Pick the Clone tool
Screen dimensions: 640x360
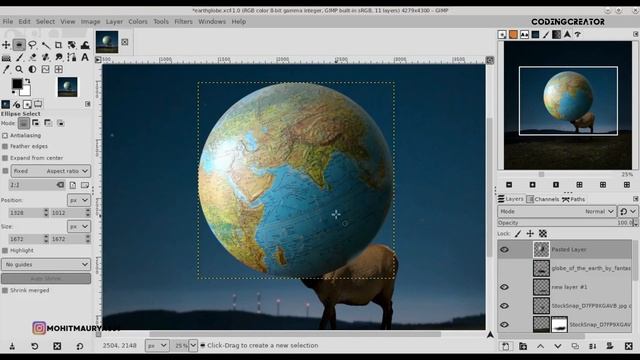point(45,57)
